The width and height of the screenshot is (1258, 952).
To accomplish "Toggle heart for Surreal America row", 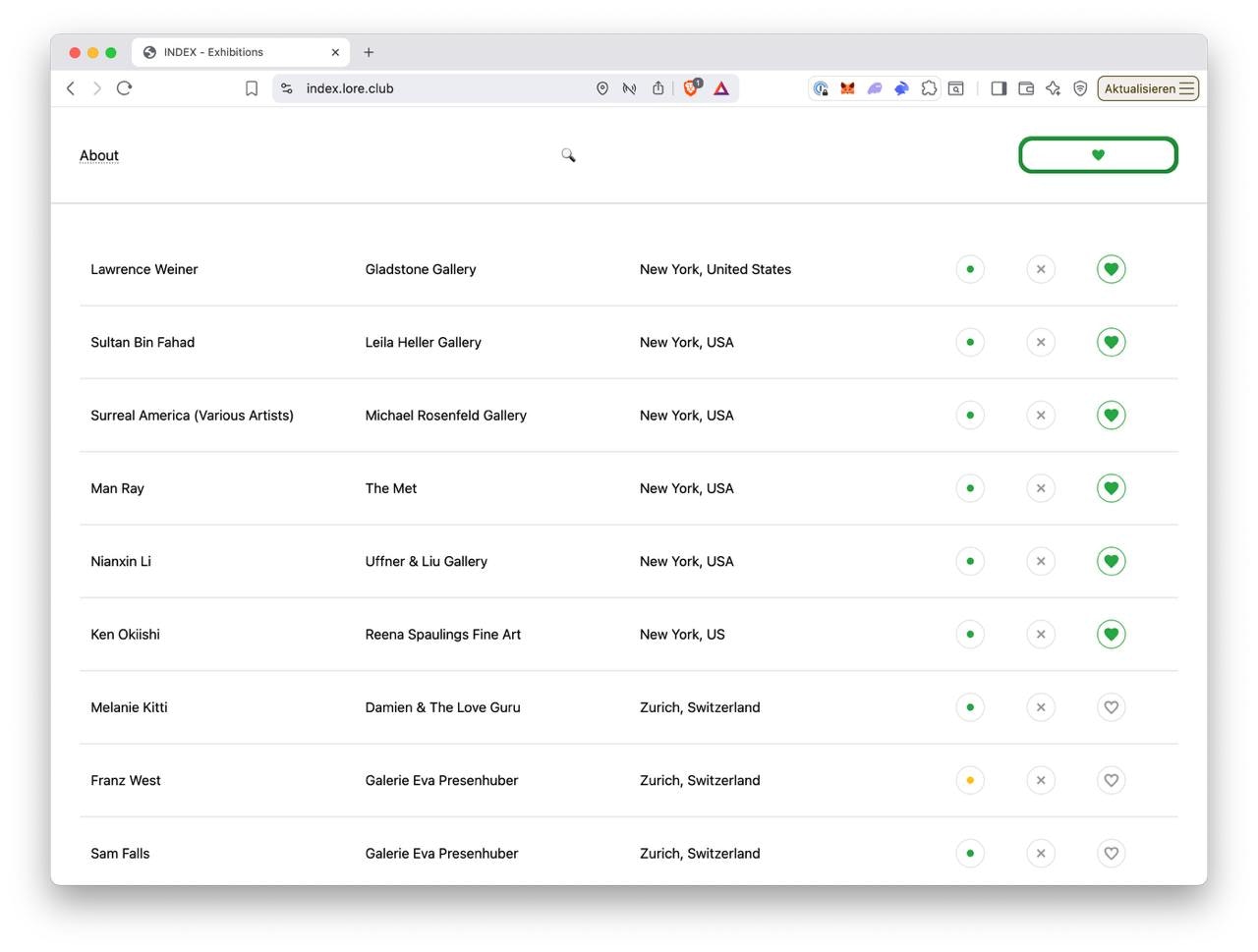I will pos(1112,416).
